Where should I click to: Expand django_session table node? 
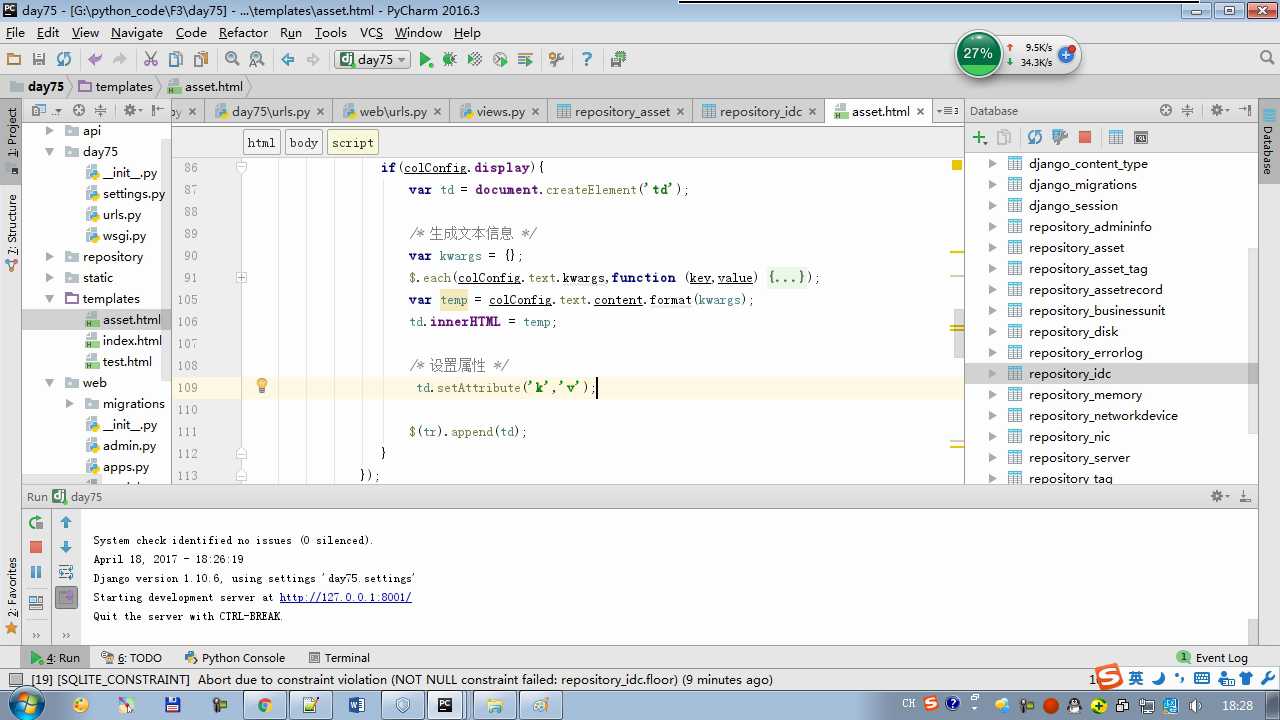(992, 206)
